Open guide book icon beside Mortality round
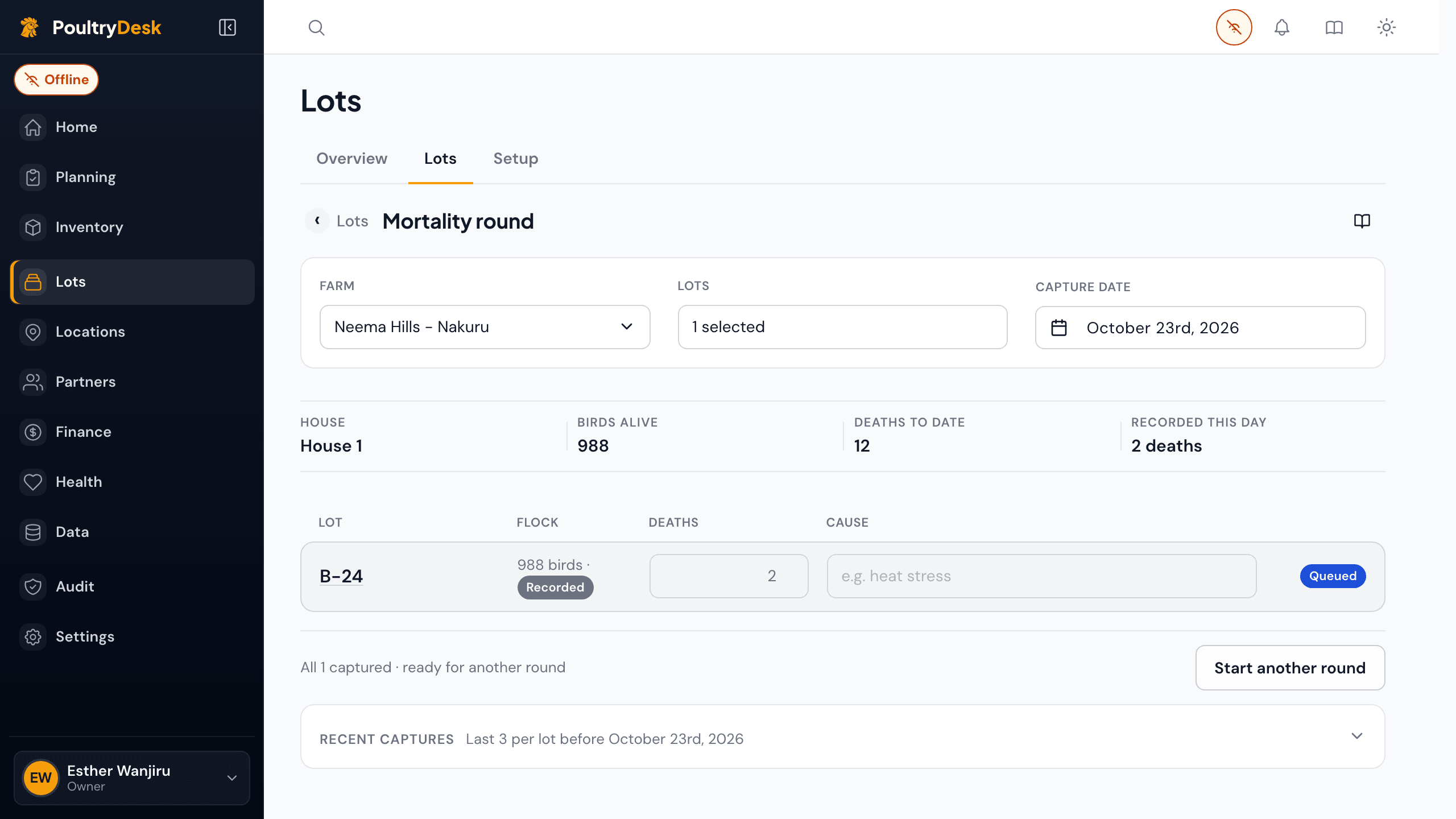The image size is (1456, 819). click(1362, 221)
